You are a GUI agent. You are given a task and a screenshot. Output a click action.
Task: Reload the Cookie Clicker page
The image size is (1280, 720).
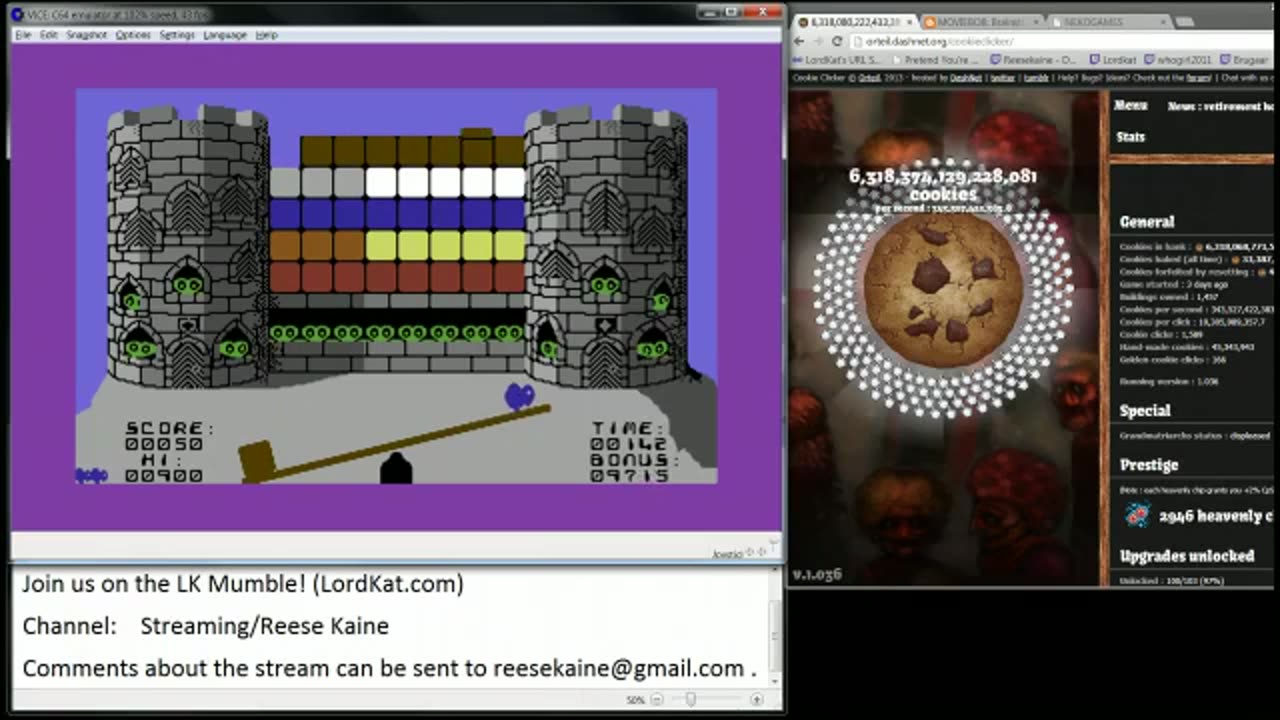coord(837,41)
